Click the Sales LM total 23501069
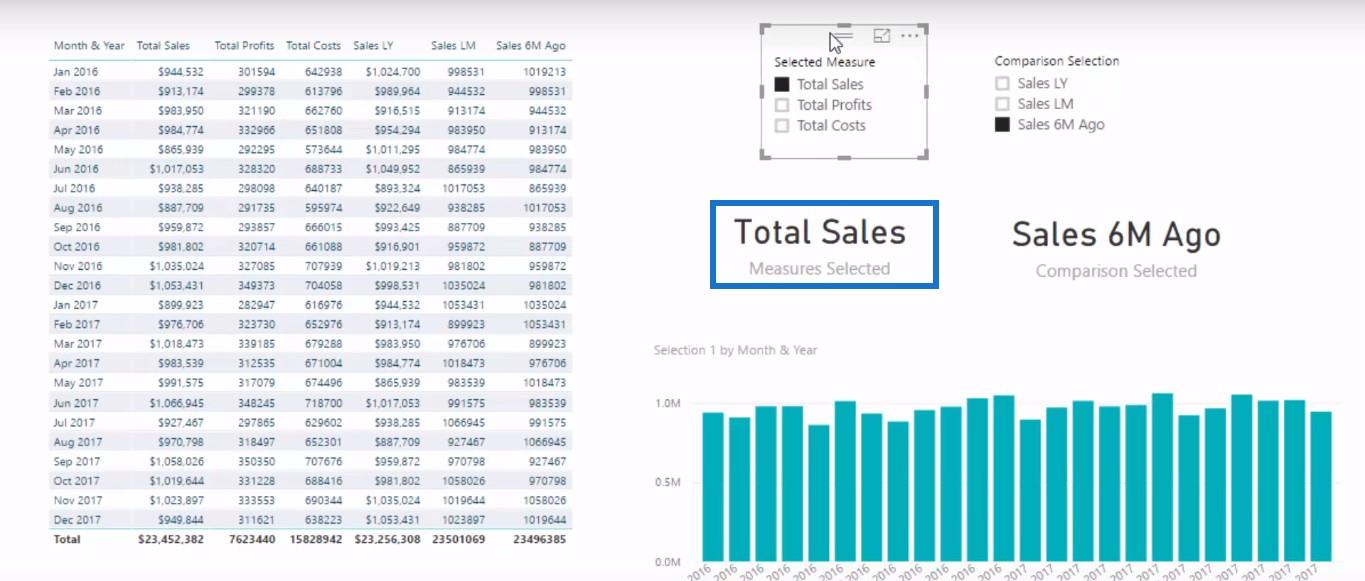 458,539
